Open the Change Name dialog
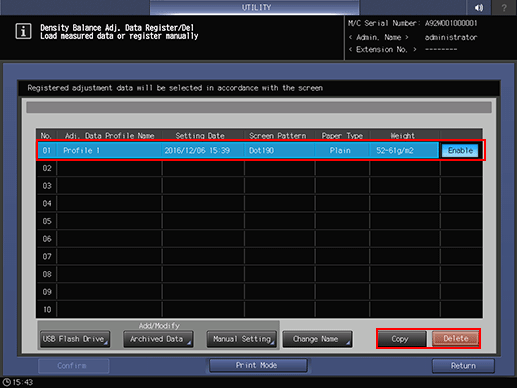This screenshot has width=517, height=388. 317,339
